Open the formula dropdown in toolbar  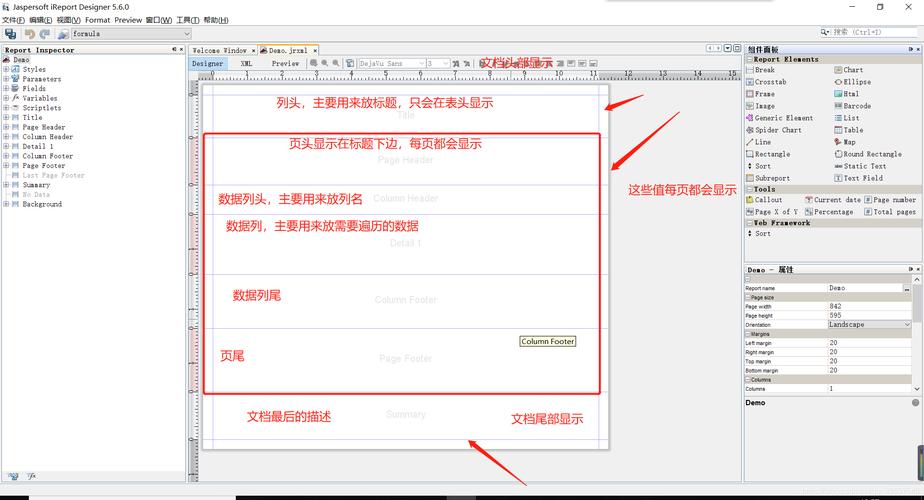tap(131, 34)
